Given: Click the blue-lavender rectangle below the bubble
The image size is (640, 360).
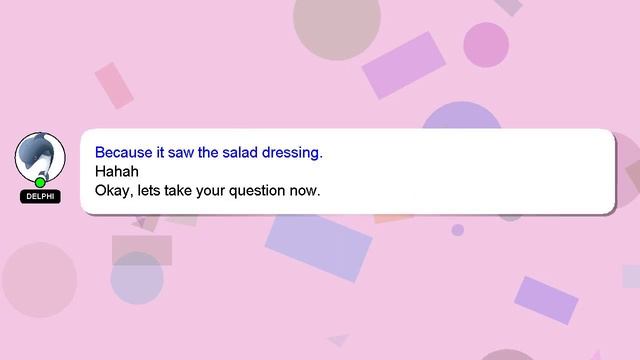Looking at the screenshot, I should point(319,247).
